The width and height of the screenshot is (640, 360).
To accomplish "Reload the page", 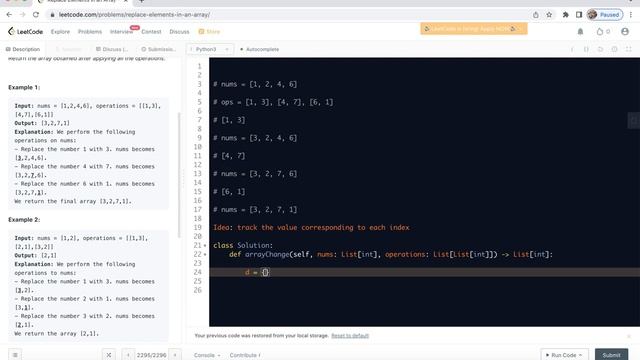I will click(x=36, y=15).
